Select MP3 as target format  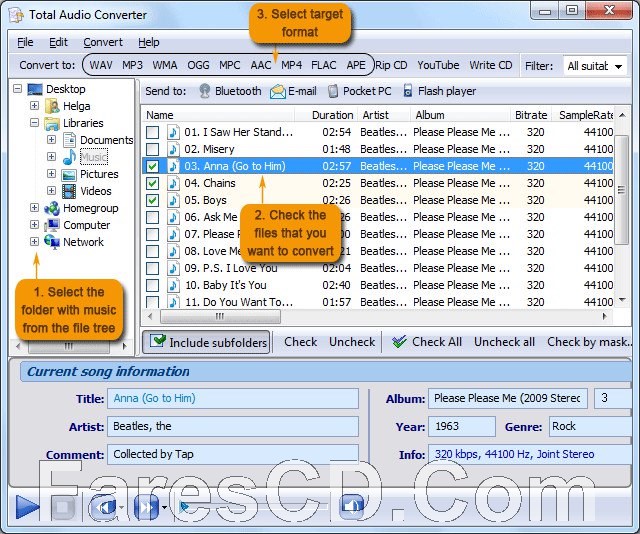pyautogui.click(x=132, y=65)
